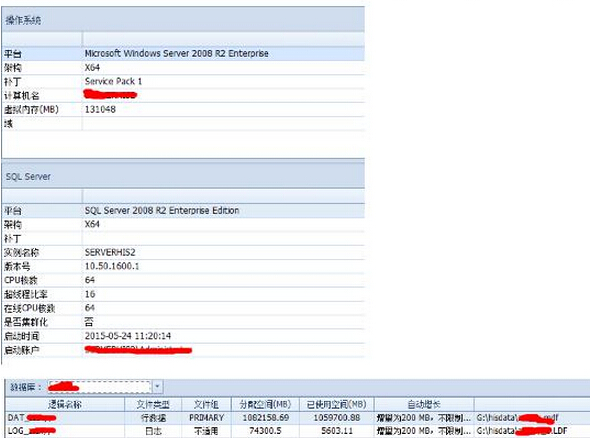Image resolution: width=590 pixels, height=438 pixels.
Task: Click the 虚拟内存 value 131048
Action: 224,110
